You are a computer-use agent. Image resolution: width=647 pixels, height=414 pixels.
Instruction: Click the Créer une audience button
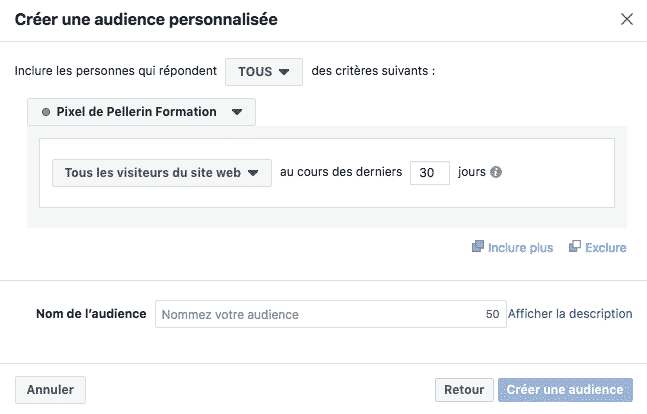click(565, 390)
